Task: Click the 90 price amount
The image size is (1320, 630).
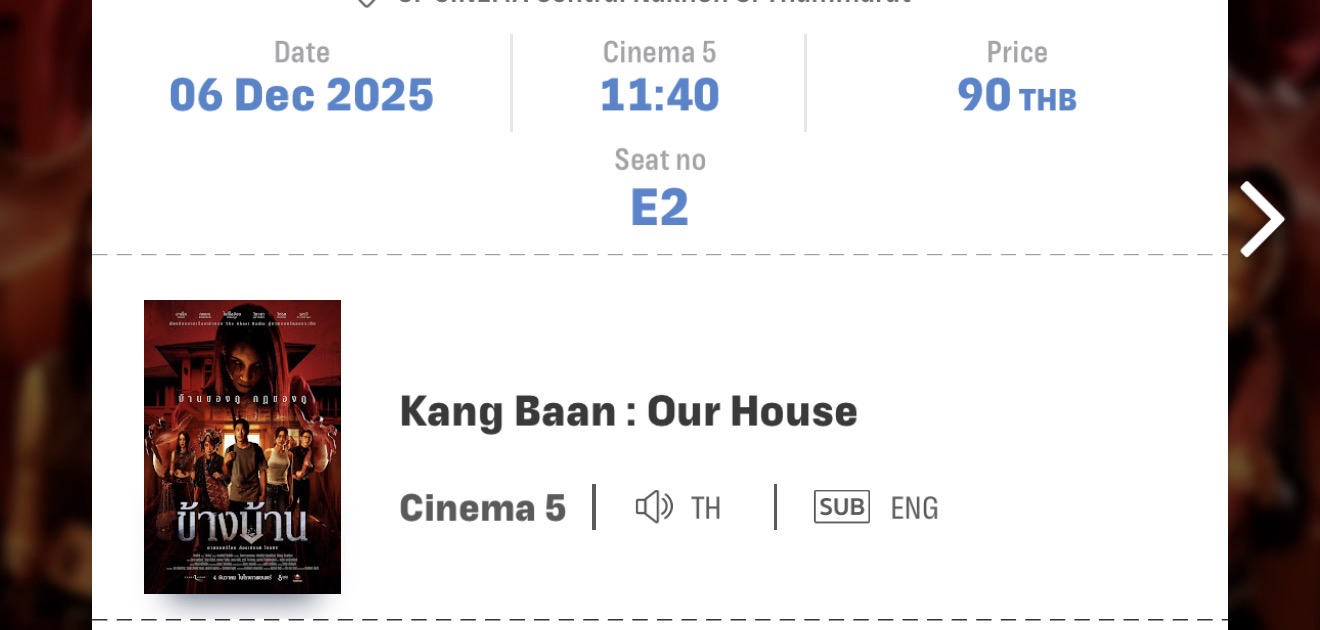Action: pyautogui.click(x=984, y=95)
